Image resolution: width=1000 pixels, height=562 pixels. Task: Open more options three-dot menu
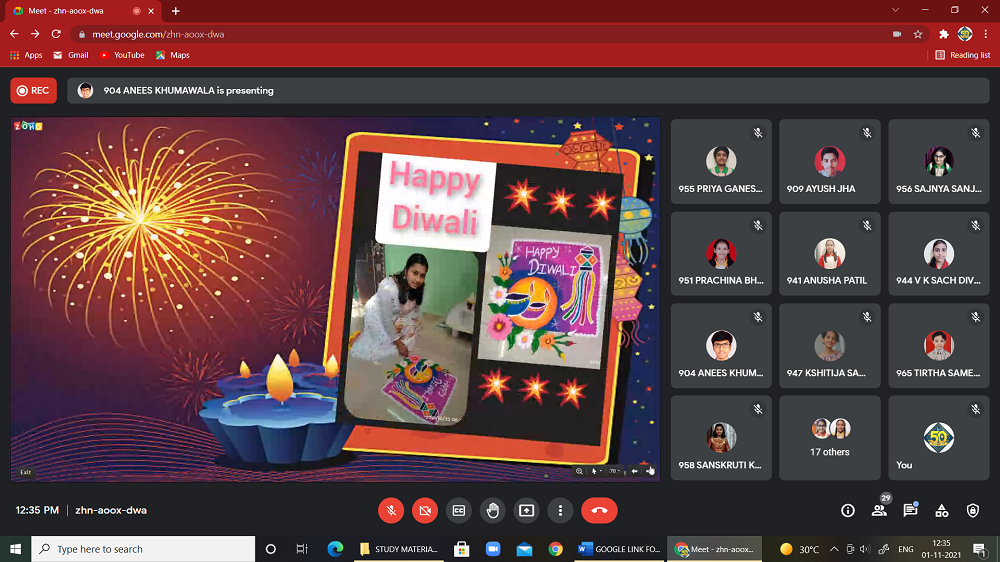560,510
